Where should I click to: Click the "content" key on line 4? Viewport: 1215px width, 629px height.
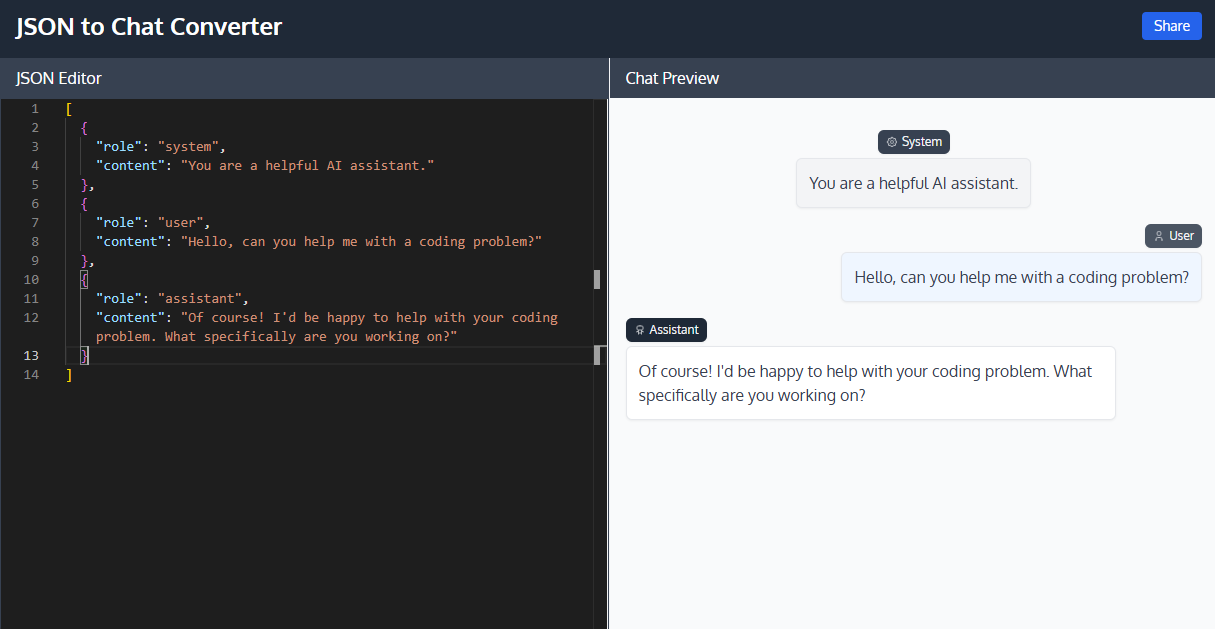click(x=130, y=166)
